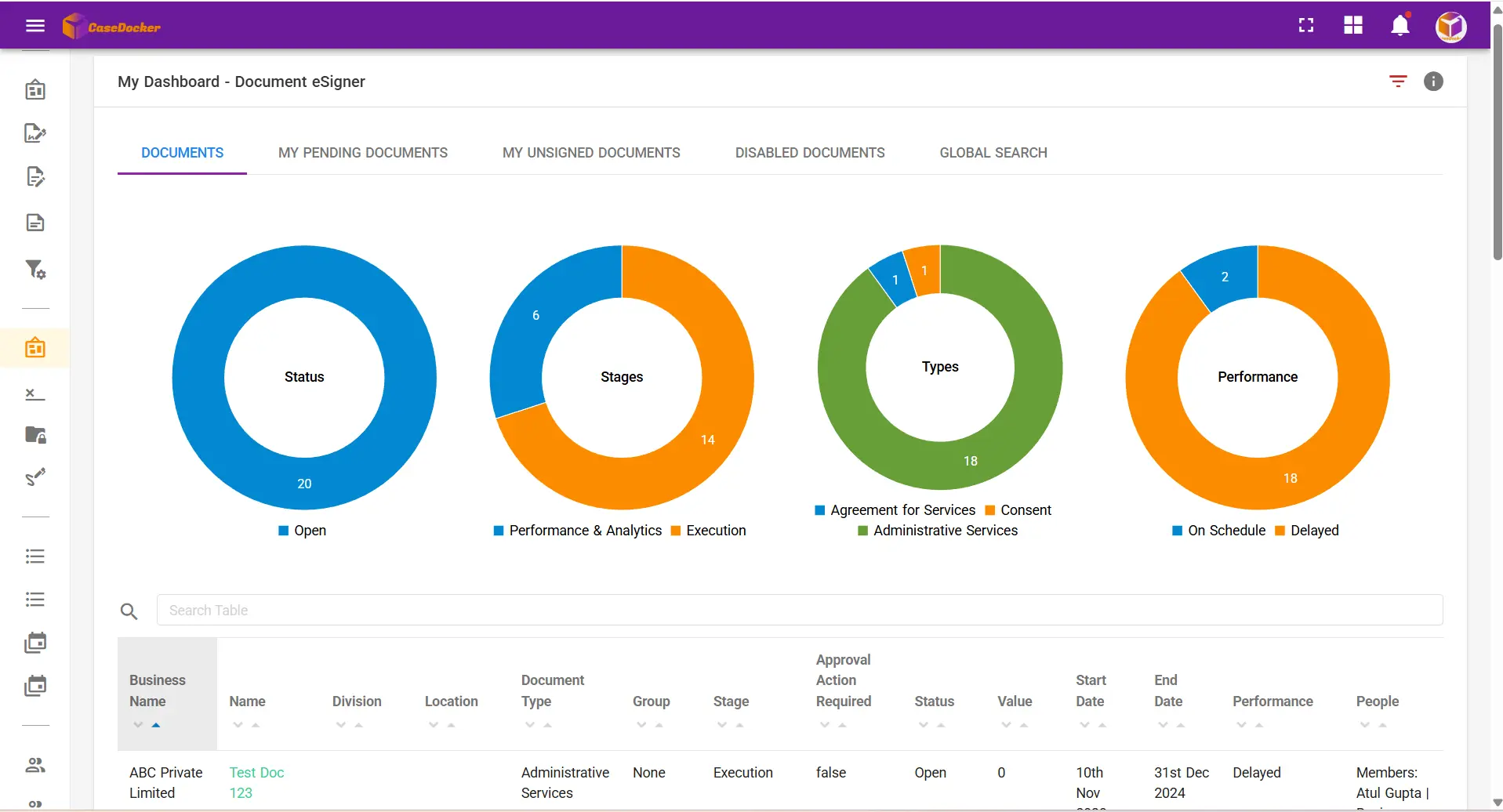Click the descending chevron under Group column
The width and height of the screenshot is (1503, 812).
(641, 725)
